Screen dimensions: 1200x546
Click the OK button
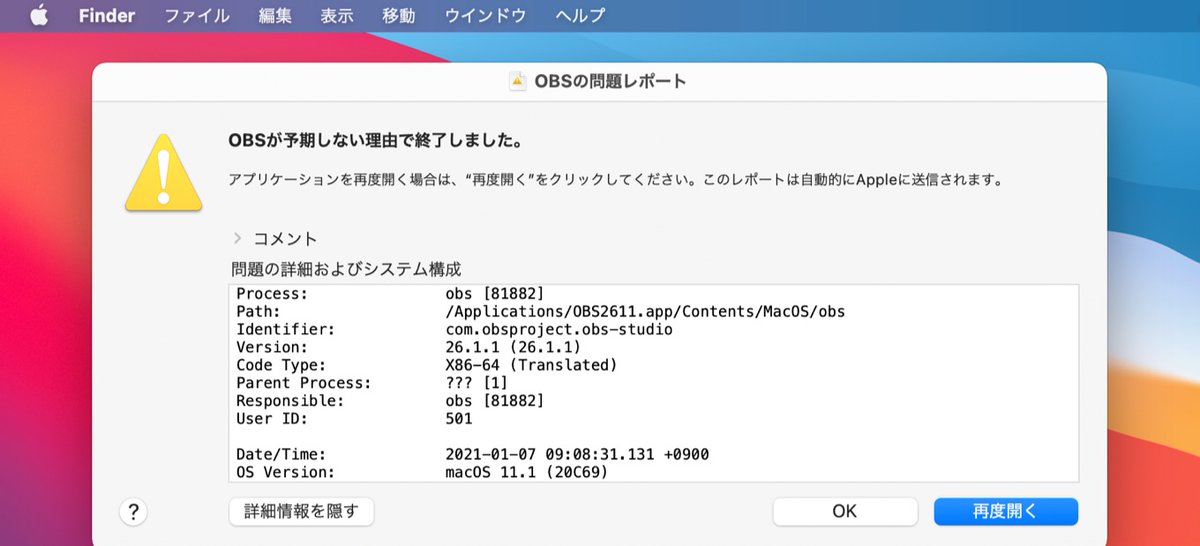[845, 511]
